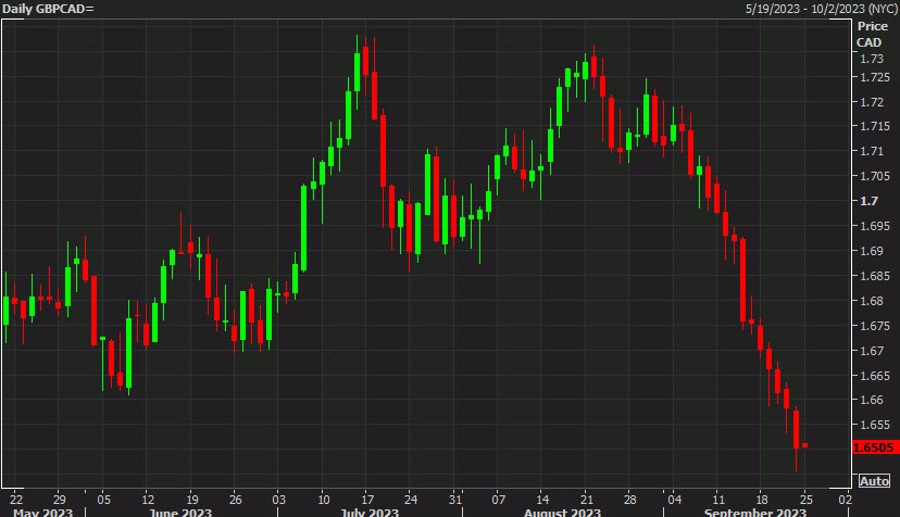Screen dimensions: 900x517
Task: Click the July 2023 month label
Action: click(370, 512)
